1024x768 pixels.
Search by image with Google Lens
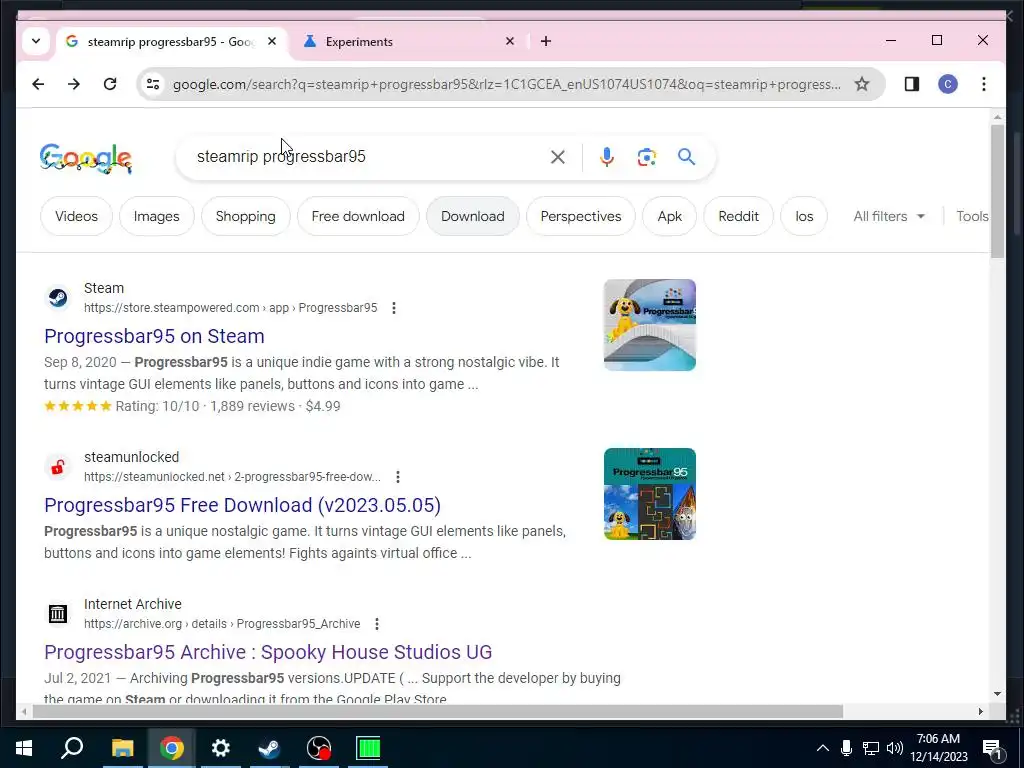647,157
